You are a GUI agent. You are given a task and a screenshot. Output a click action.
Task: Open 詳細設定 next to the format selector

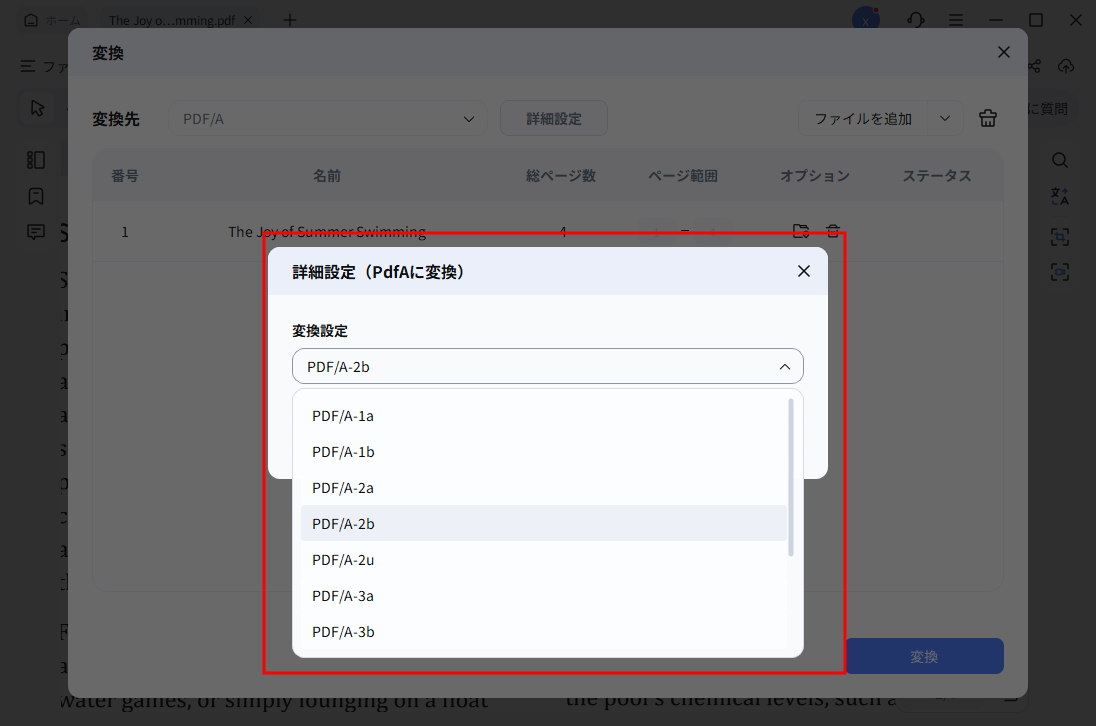coord(553,117)
